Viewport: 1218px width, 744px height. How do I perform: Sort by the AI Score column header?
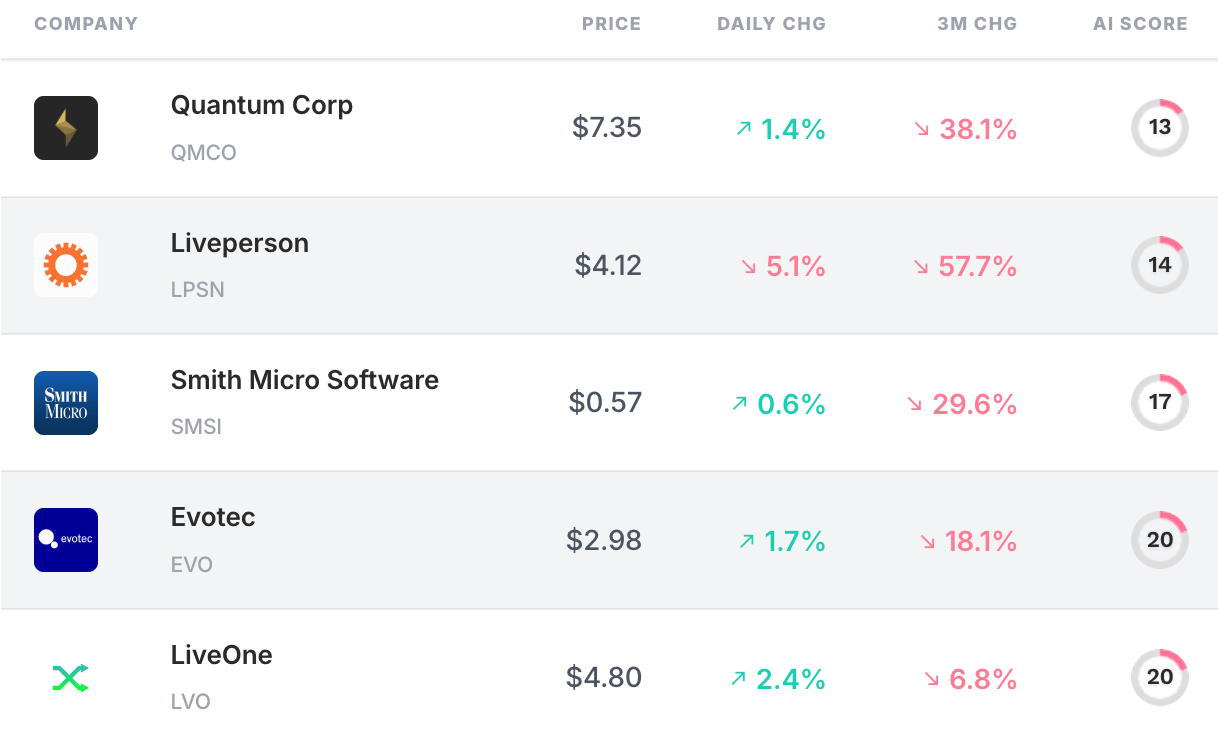1140,24
